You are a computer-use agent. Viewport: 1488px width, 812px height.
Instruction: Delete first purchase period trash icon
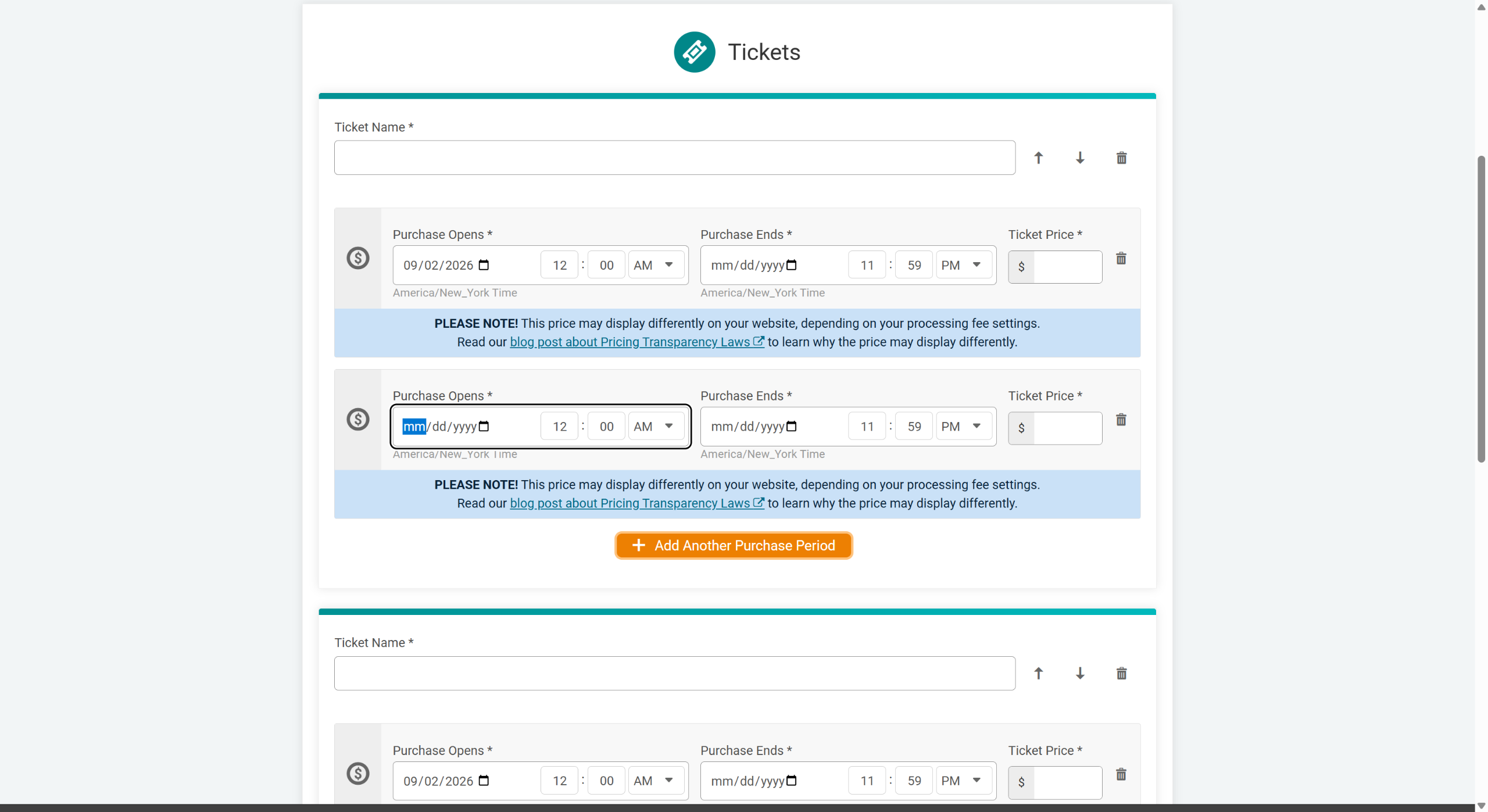[x=1121, y=258]
